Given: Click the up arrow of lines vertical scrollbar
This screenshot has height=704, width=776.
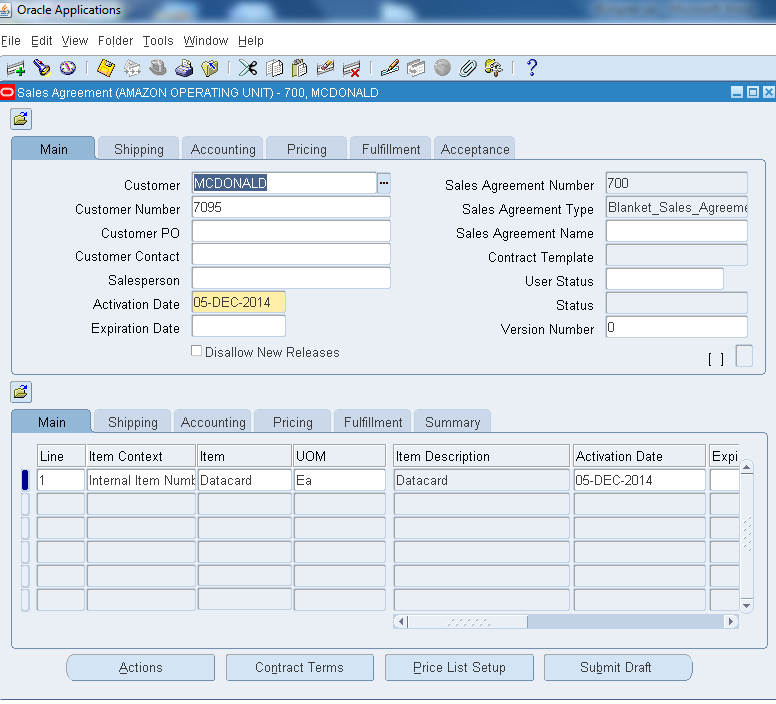Looking at the screenshot, I should [x=747, y=467].
